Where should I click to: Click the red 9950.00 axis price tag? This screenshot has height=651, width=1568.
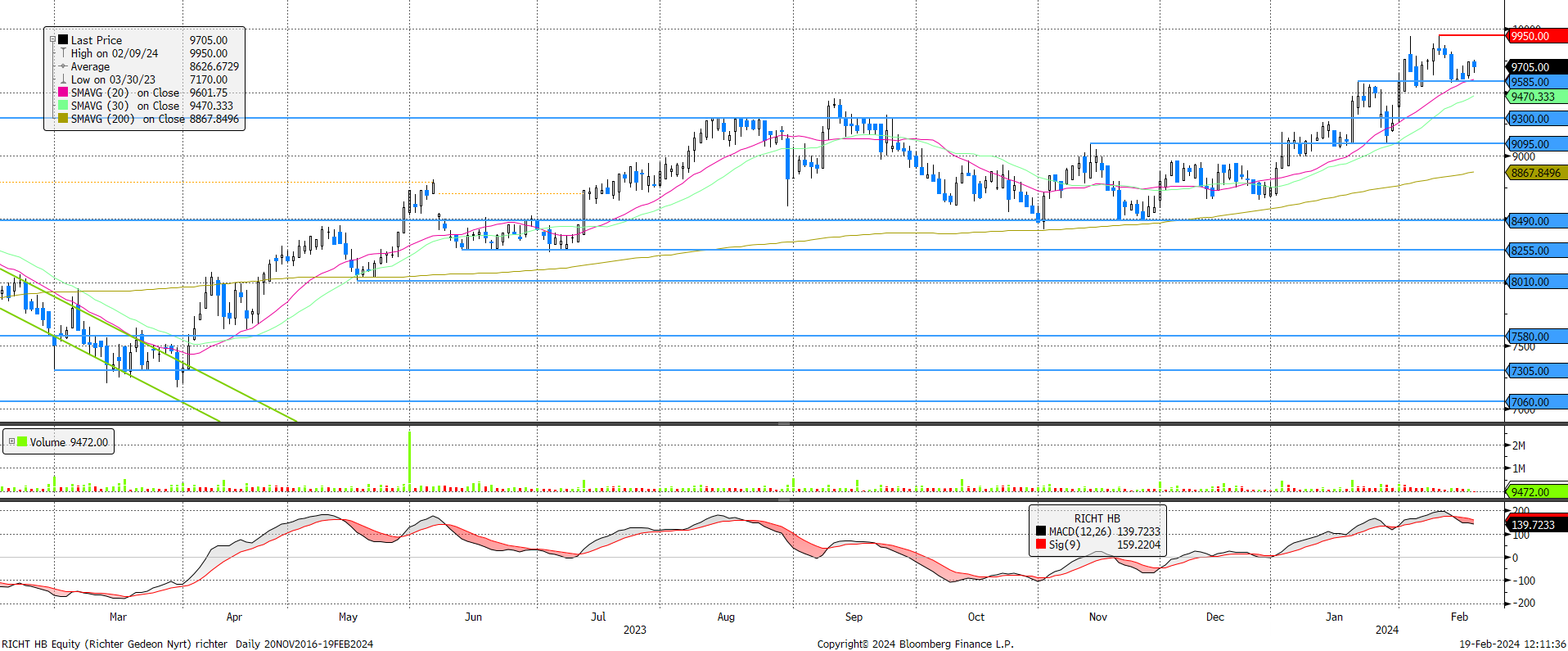click(x=1537, y=36)
